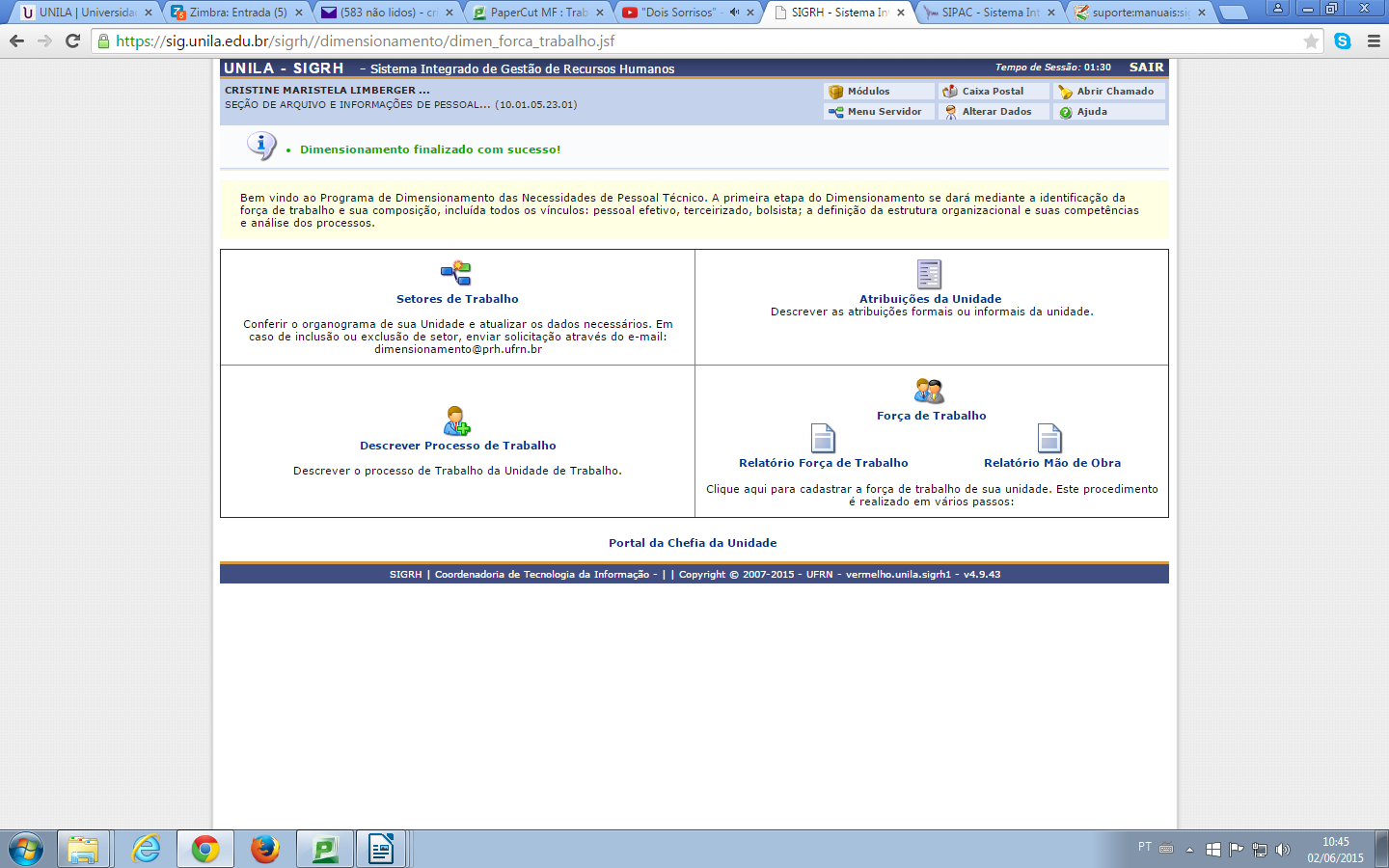Click the padlock icon before the https address
This screenshot has height=868, width=1389.
point(103,41)
